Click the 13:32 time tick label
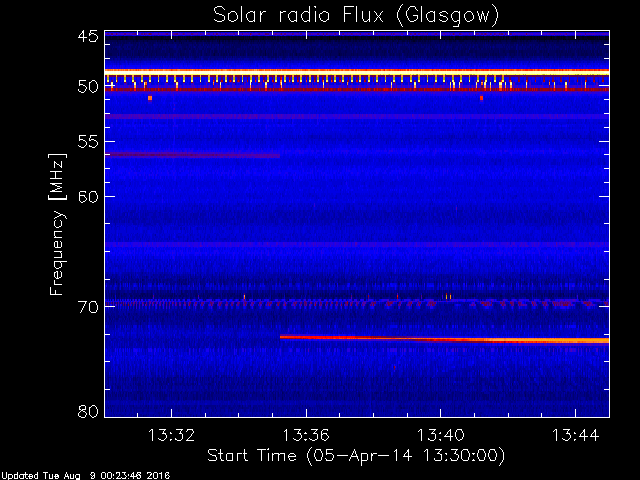Image resolution: width=640 pixels, height=480 pixels. pyautogui.click(x=171, y=435)
